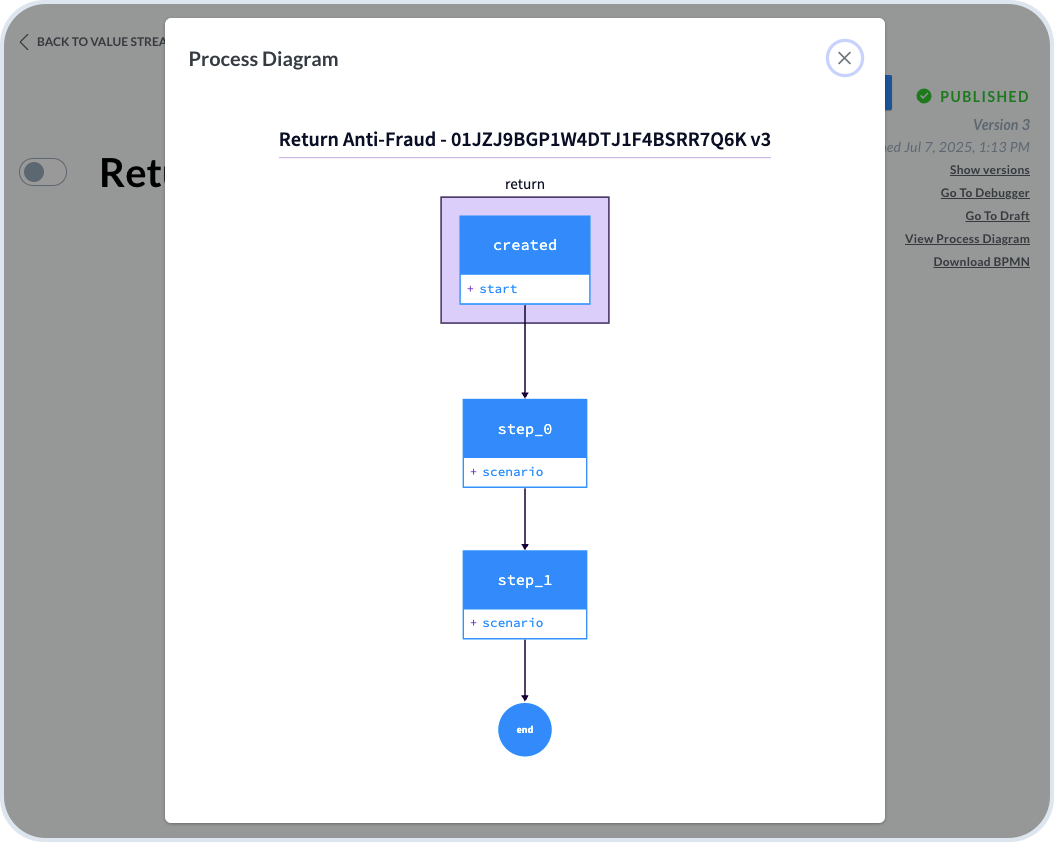Select the step_1 node block
Viewport: 1054px width, 842px height.
(524, 580)
